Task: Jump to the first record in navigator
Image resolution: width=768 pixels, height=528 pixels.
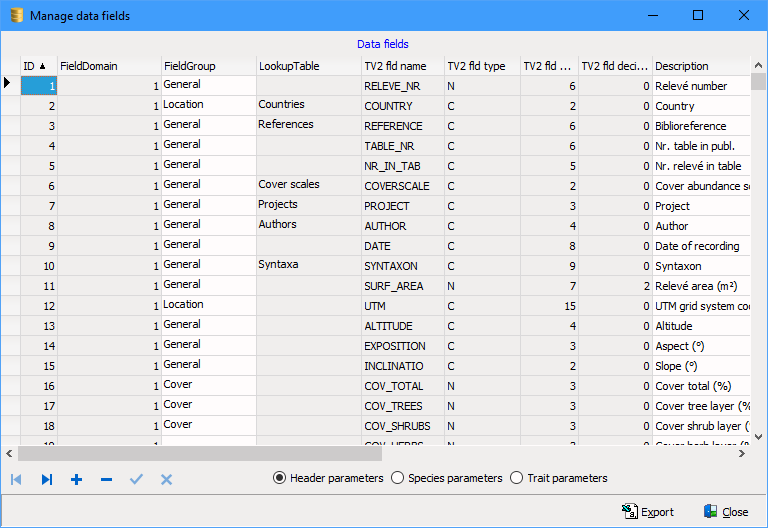Action: click(x=16, y=480)
